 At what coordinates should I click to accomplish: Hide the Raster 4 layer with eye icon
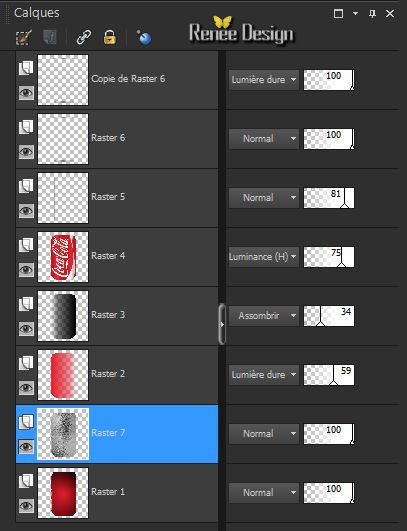(26, 270)
